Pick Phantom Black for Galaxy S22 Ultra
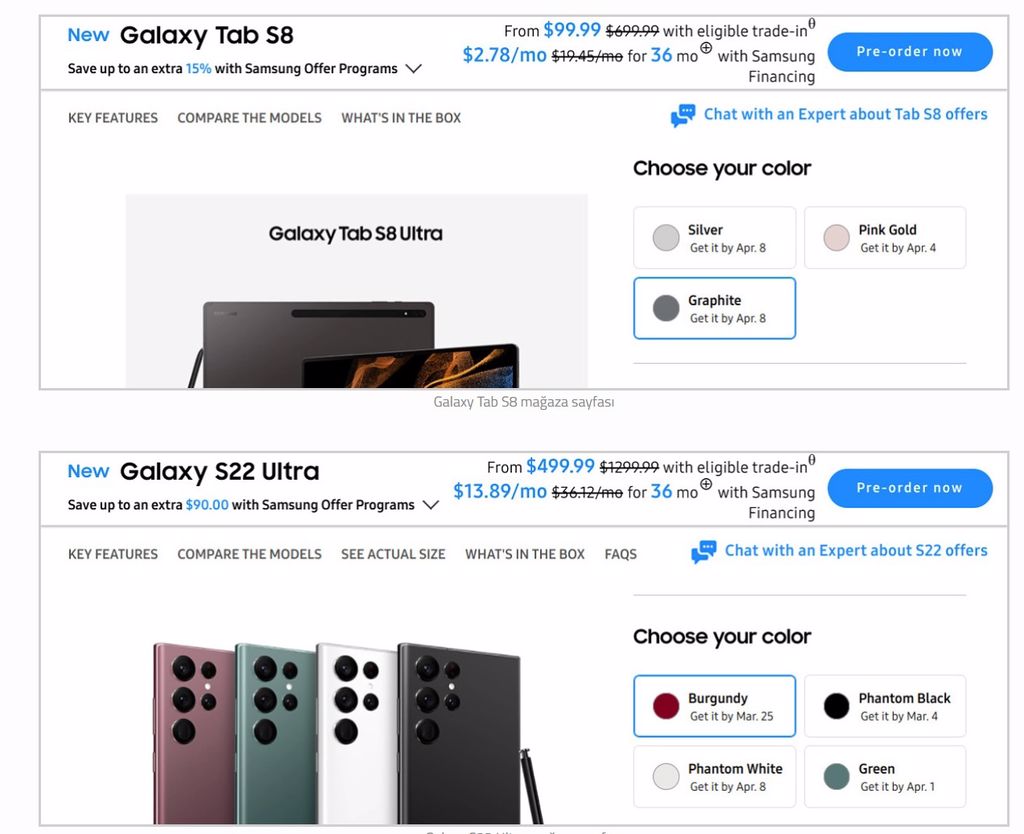Viewport: 1024px width, 834px height. [885, 706]
